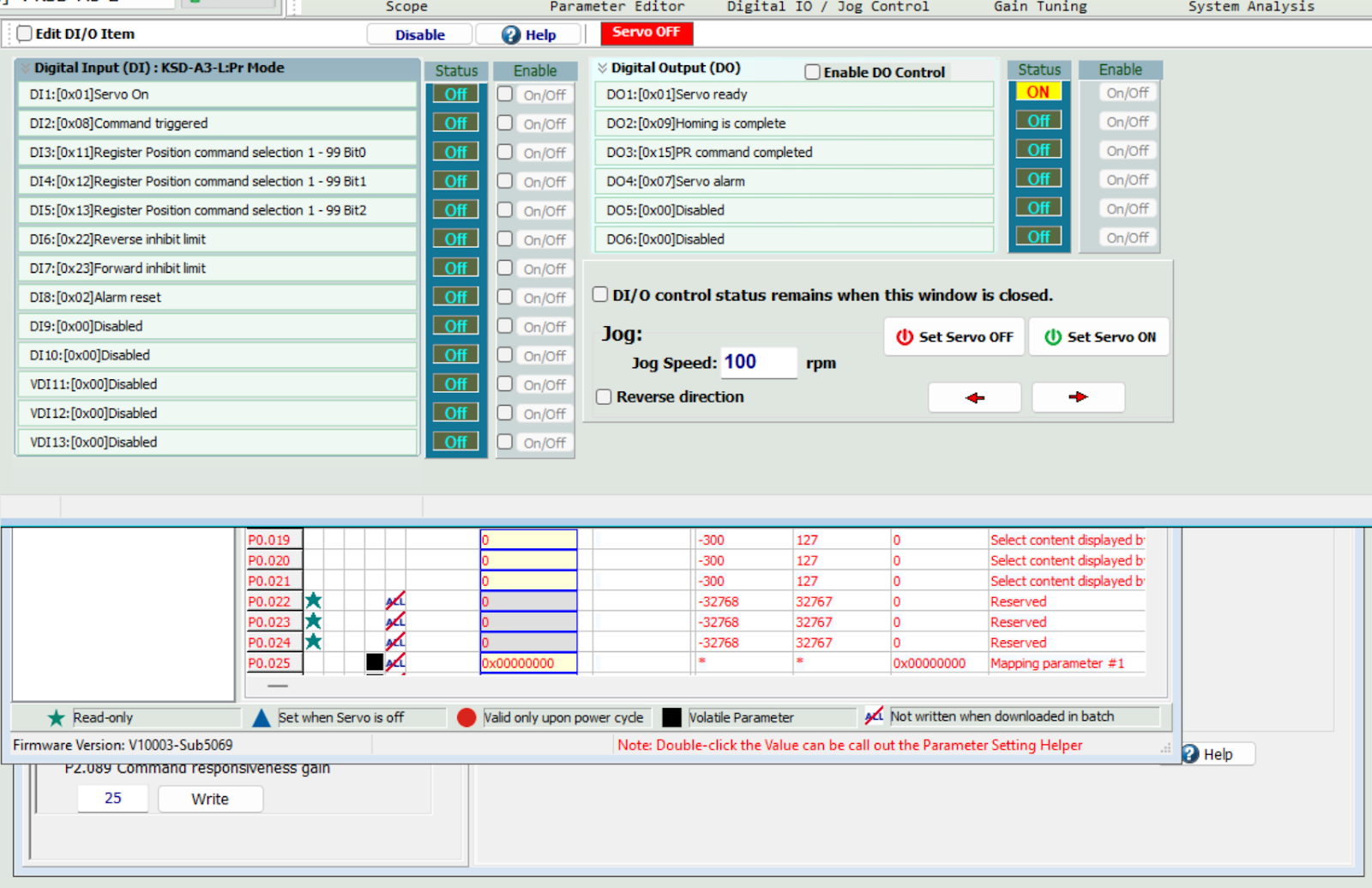Open the DO5 Disabled function selector
1372x888 pixels.
point(794,210)
